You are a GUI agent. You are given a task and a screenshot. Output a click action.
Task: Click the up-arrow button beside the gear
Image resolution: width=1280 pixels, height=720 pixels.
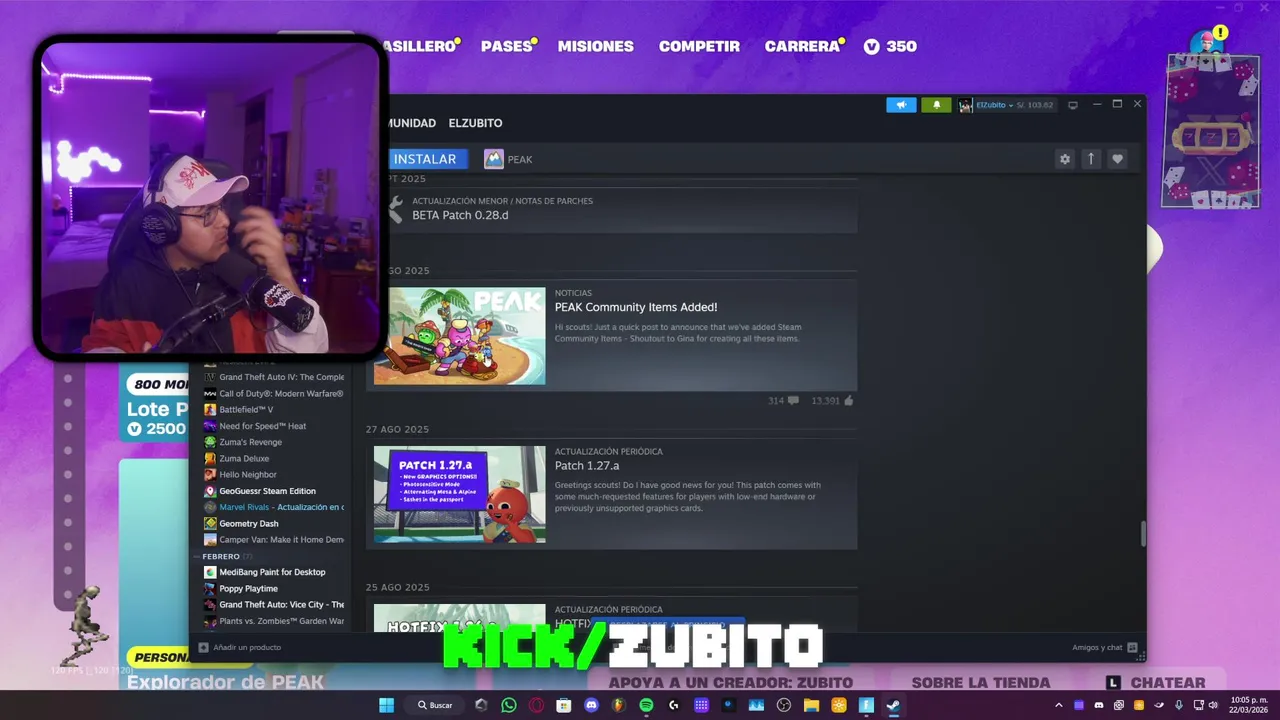1091,159
